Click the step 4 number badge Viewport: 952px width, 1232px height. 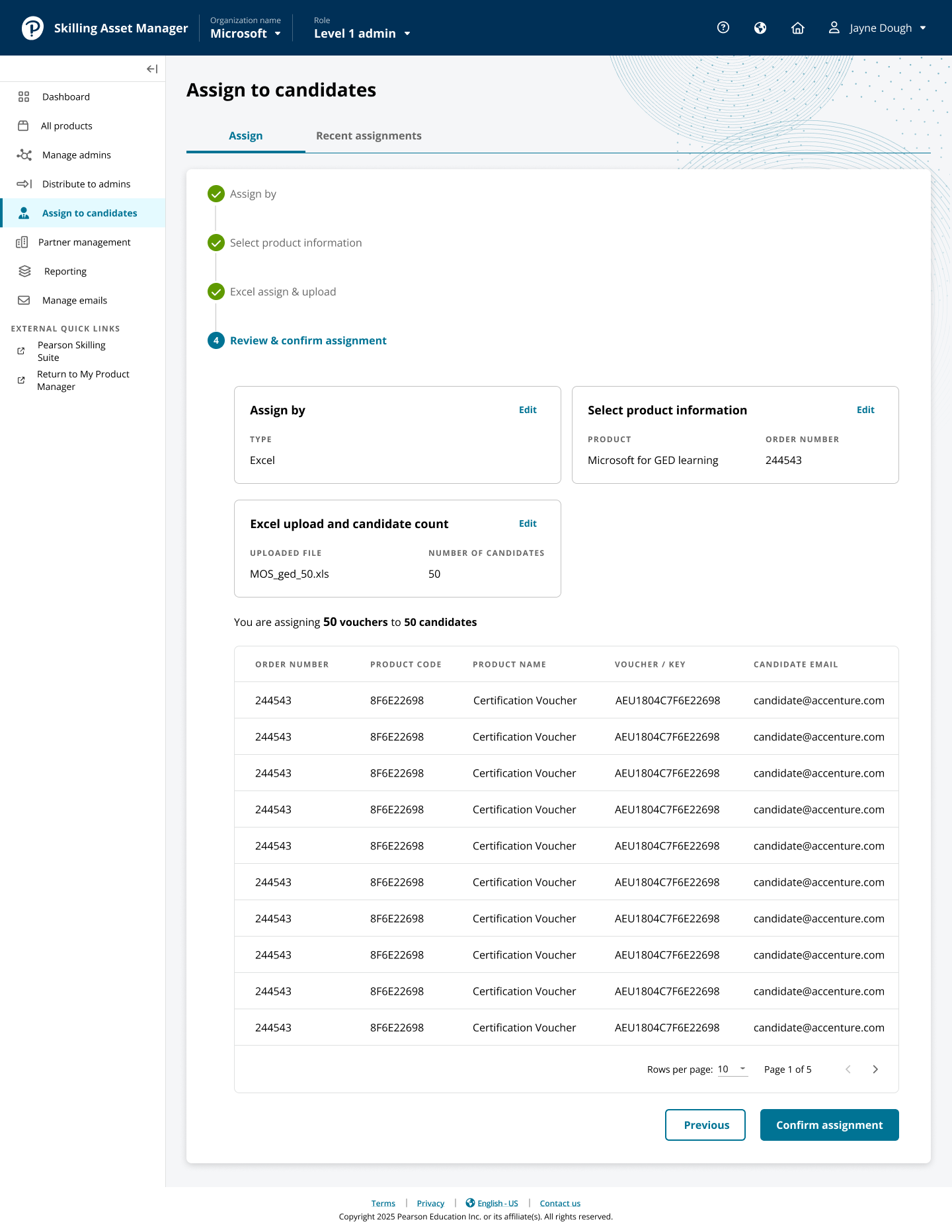(216, 340)
